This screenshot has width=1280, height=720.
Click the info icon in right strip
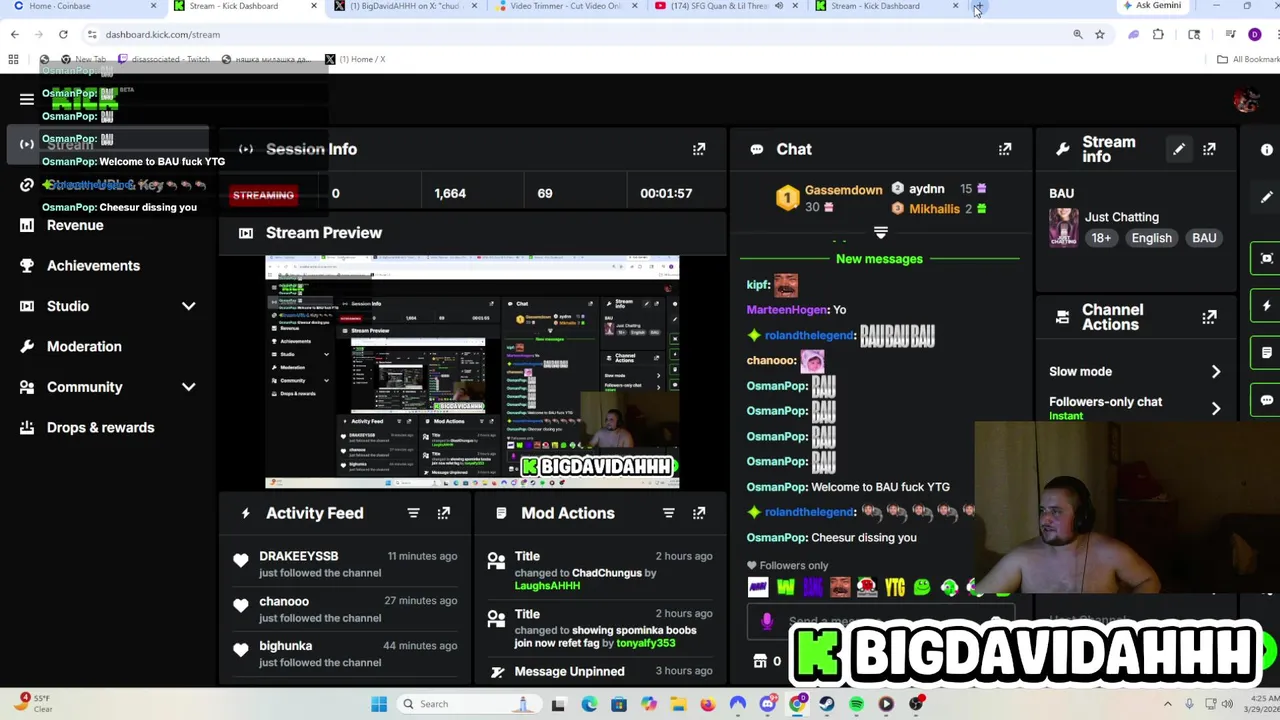(x=1266, y=149)
